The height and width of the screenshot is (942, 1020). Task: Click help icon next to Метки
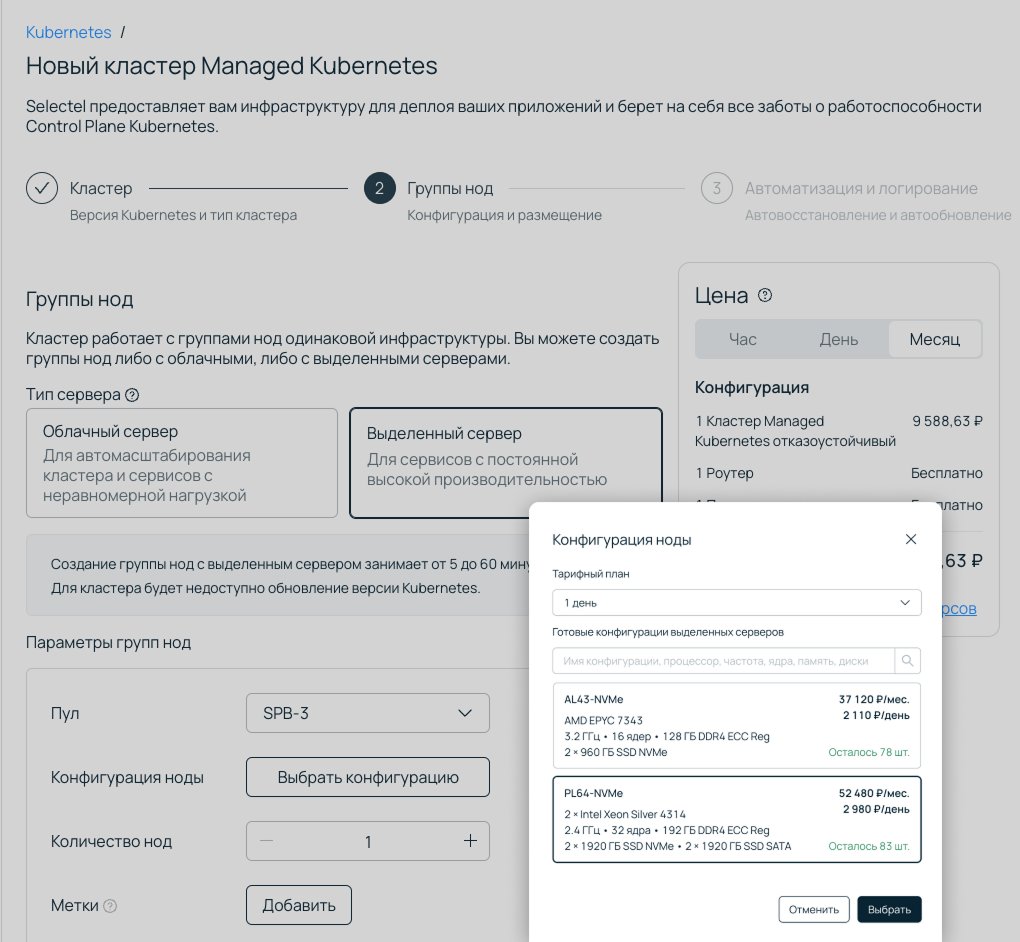pos(110,906)
